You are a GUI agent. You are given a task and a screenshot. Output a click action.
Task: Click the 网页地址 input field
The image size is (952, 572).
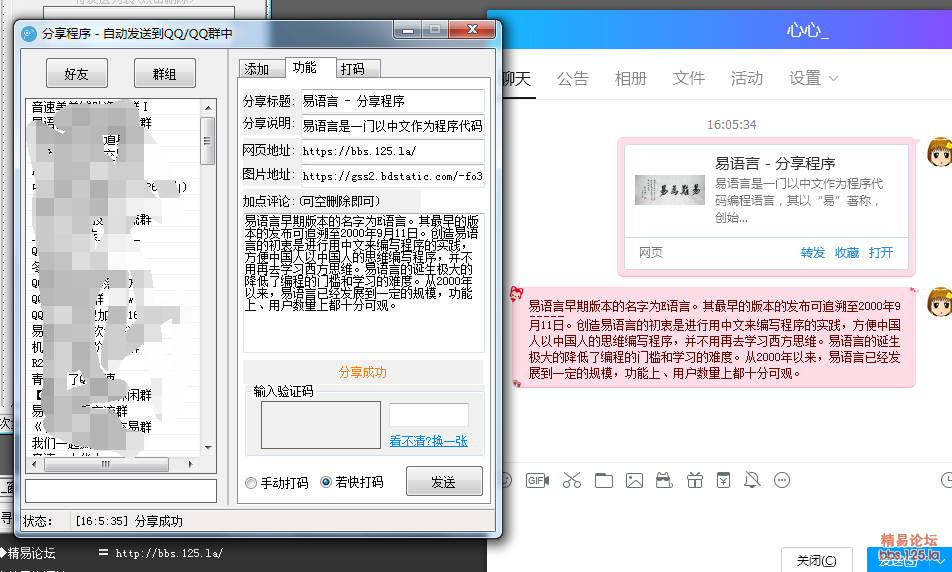click(391, 151)
